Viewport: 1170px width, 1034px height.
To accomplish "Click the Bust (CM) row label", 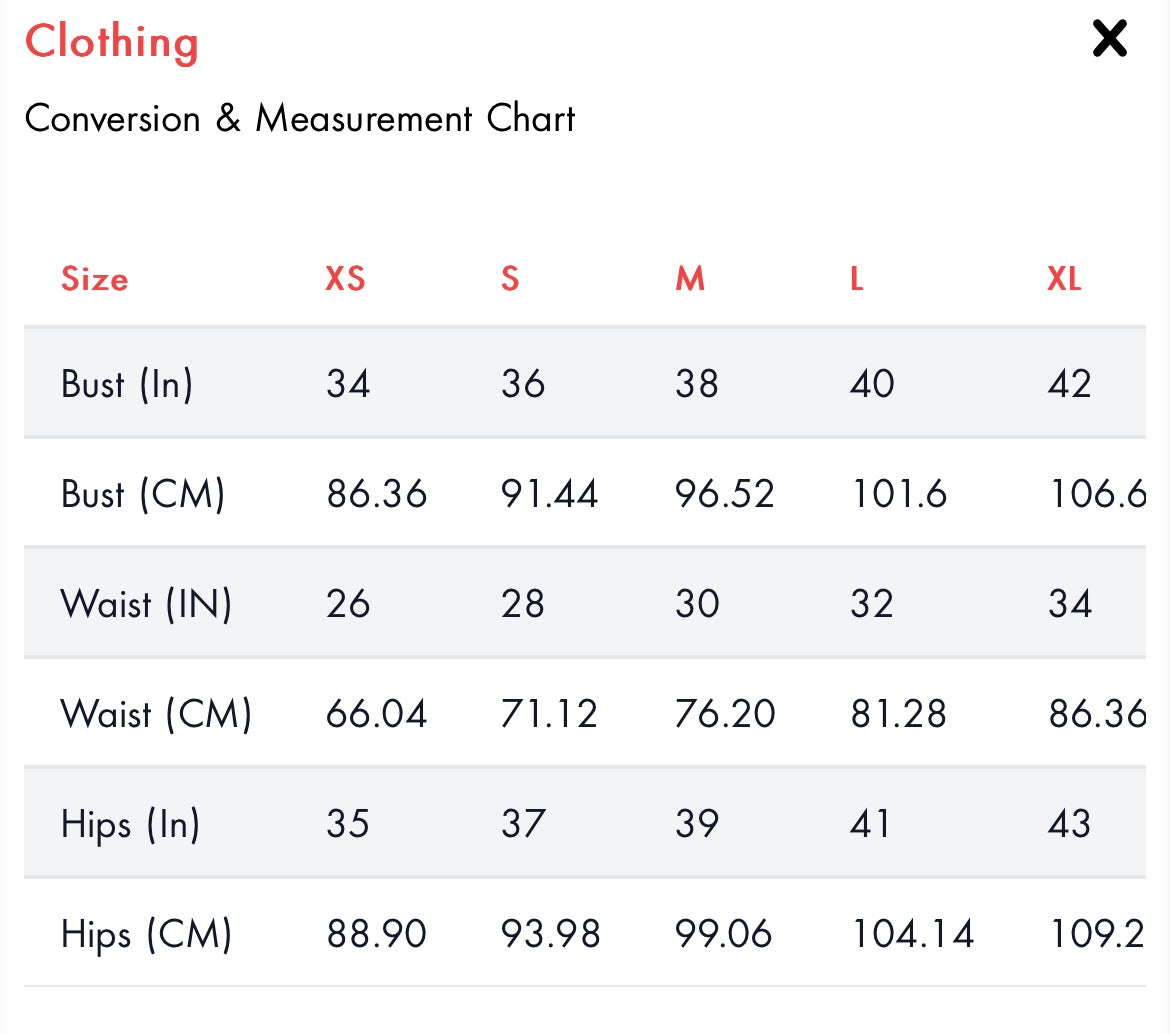I will pyautogui.click(x=143, y=494).
